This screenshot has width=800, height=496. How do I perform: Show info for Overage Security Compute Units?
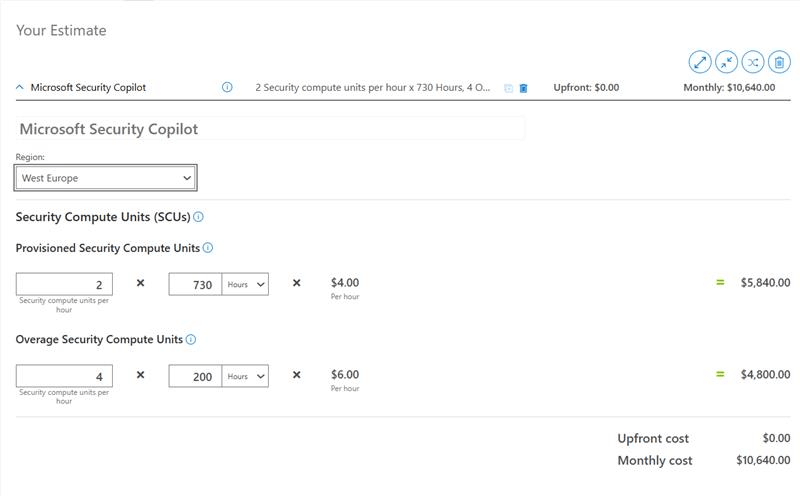191,340
